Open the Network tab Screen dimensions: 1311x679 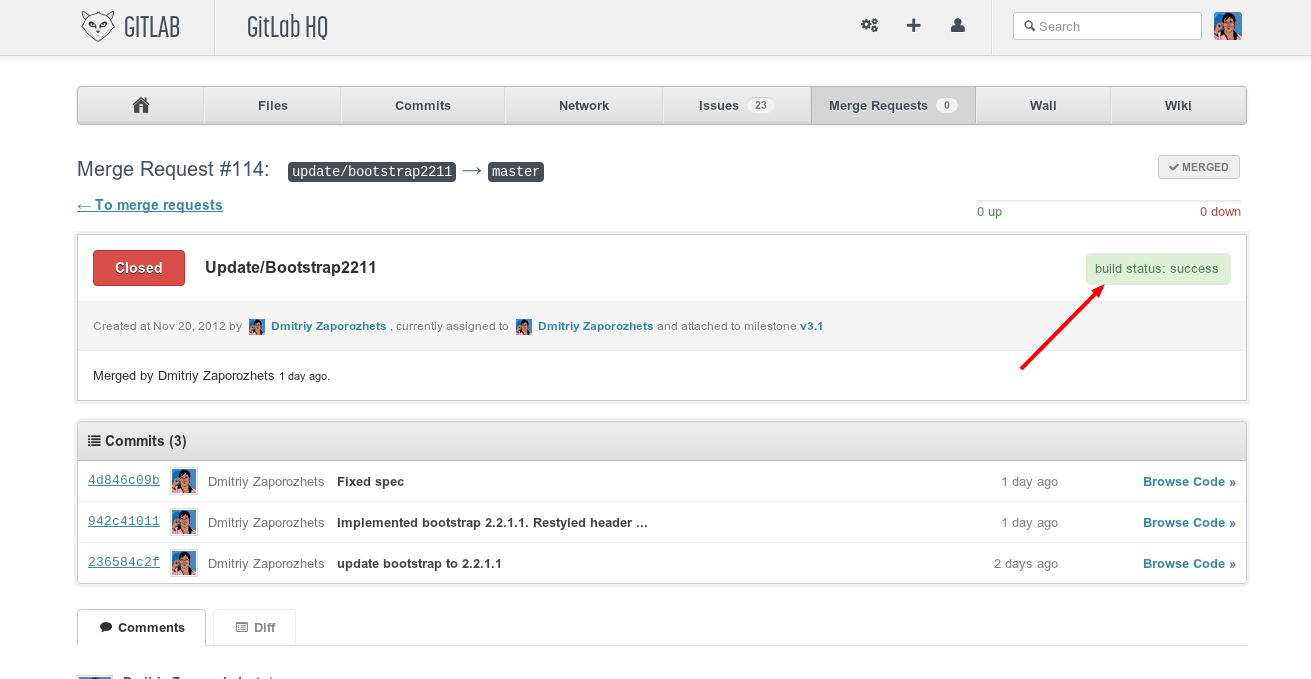pos(584,105)
